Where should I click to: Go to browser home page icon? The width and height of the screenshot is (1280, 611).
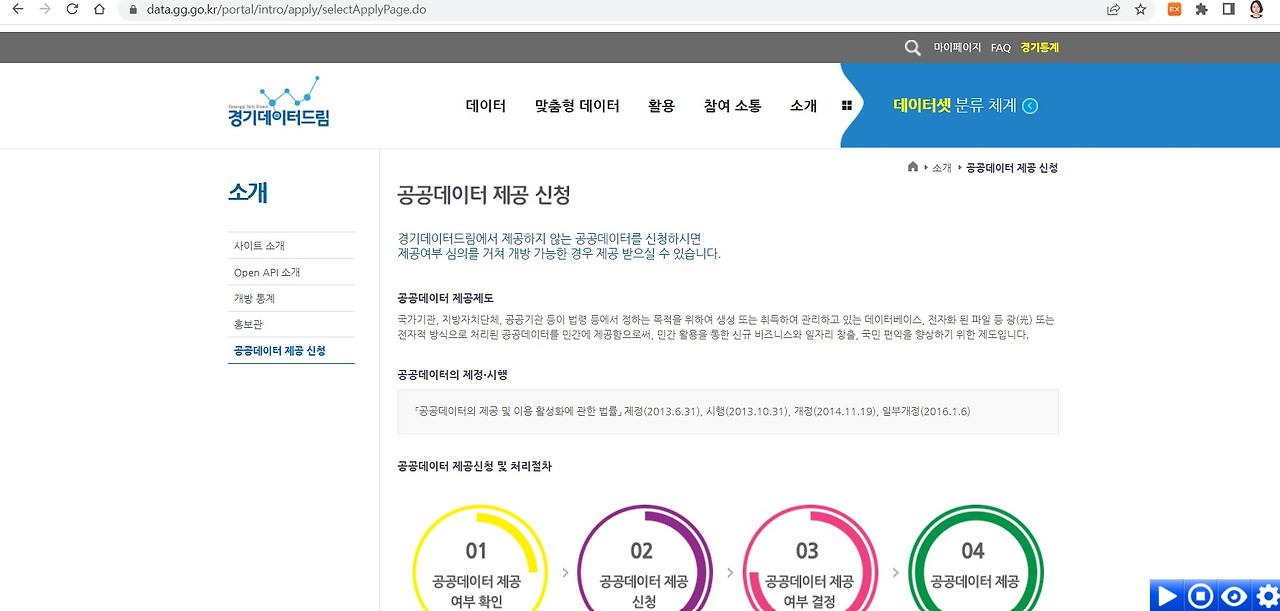coord(99,9)
